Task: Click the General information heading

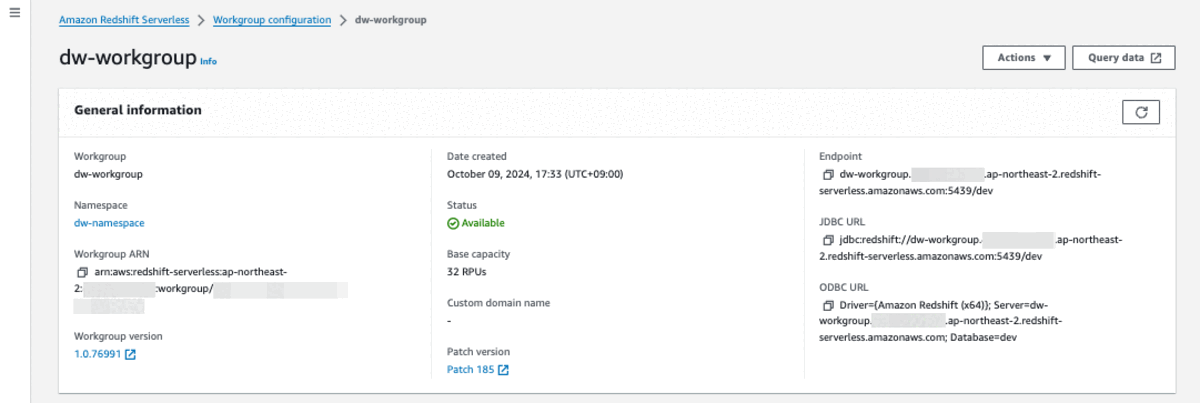Action: tap(138, 110)
